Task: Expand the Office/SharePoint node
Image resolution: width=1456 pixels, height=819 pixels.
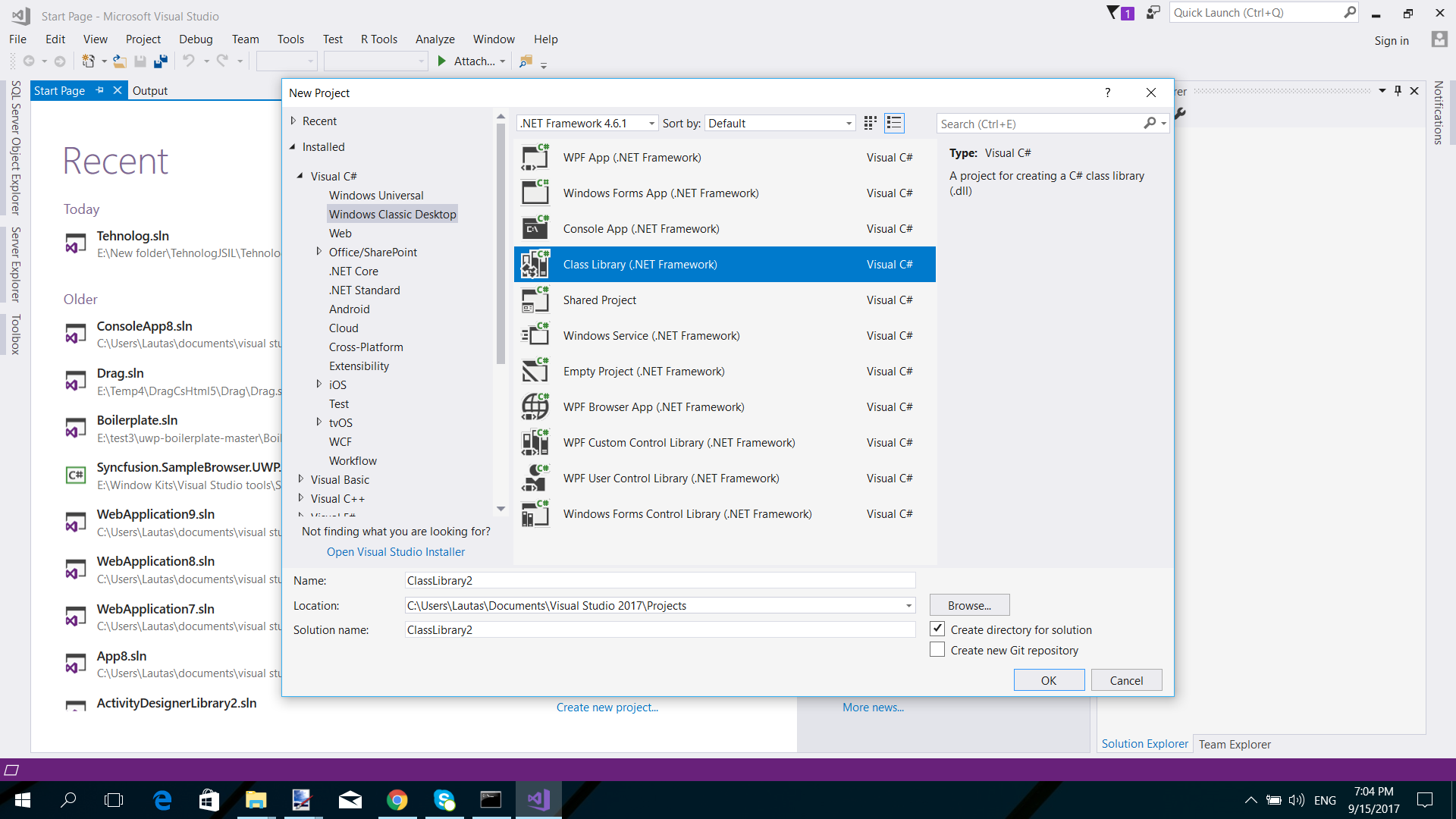Action: tap(319, 251)
